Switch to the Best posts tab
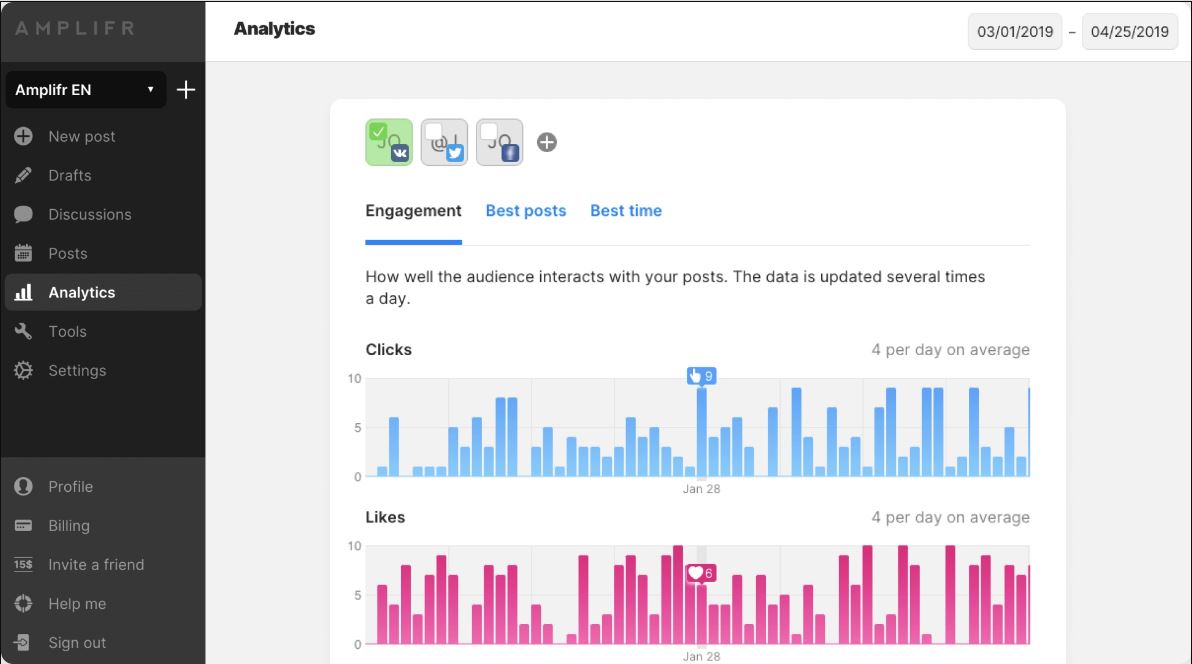Image resolution: width=1192 pixels, height=664 pixels. 526,211
